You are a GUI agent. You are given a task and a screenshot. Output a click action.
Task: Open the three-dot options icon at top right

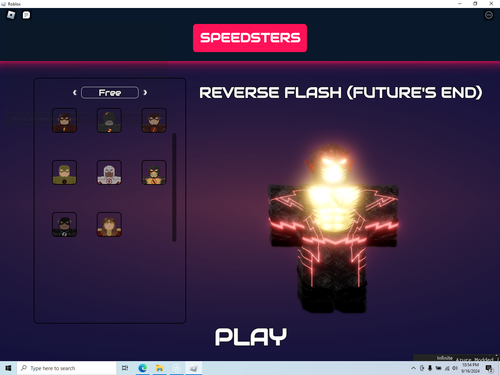coord(489,15)
